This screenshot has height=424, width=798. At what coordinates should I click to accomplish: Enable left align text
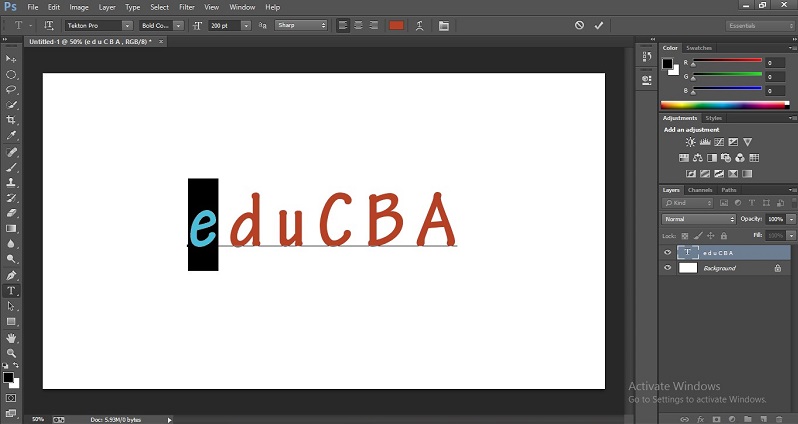tap(343, 25)
